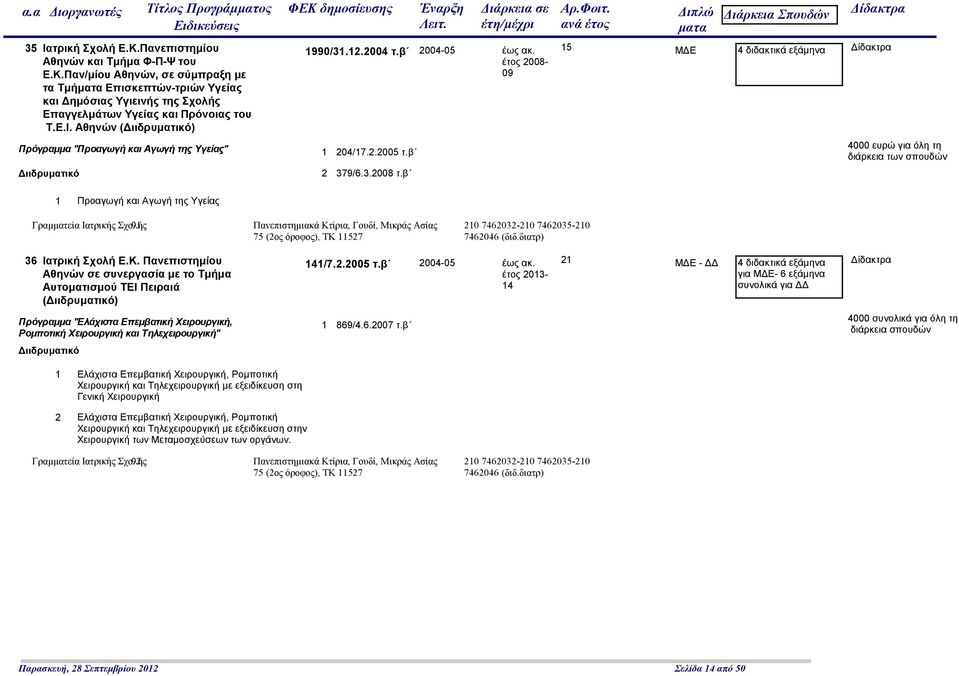This screenshot has height=676, width=959.
Task: Click the 'Διπλώματα' column header
Action: click(695, 20)
